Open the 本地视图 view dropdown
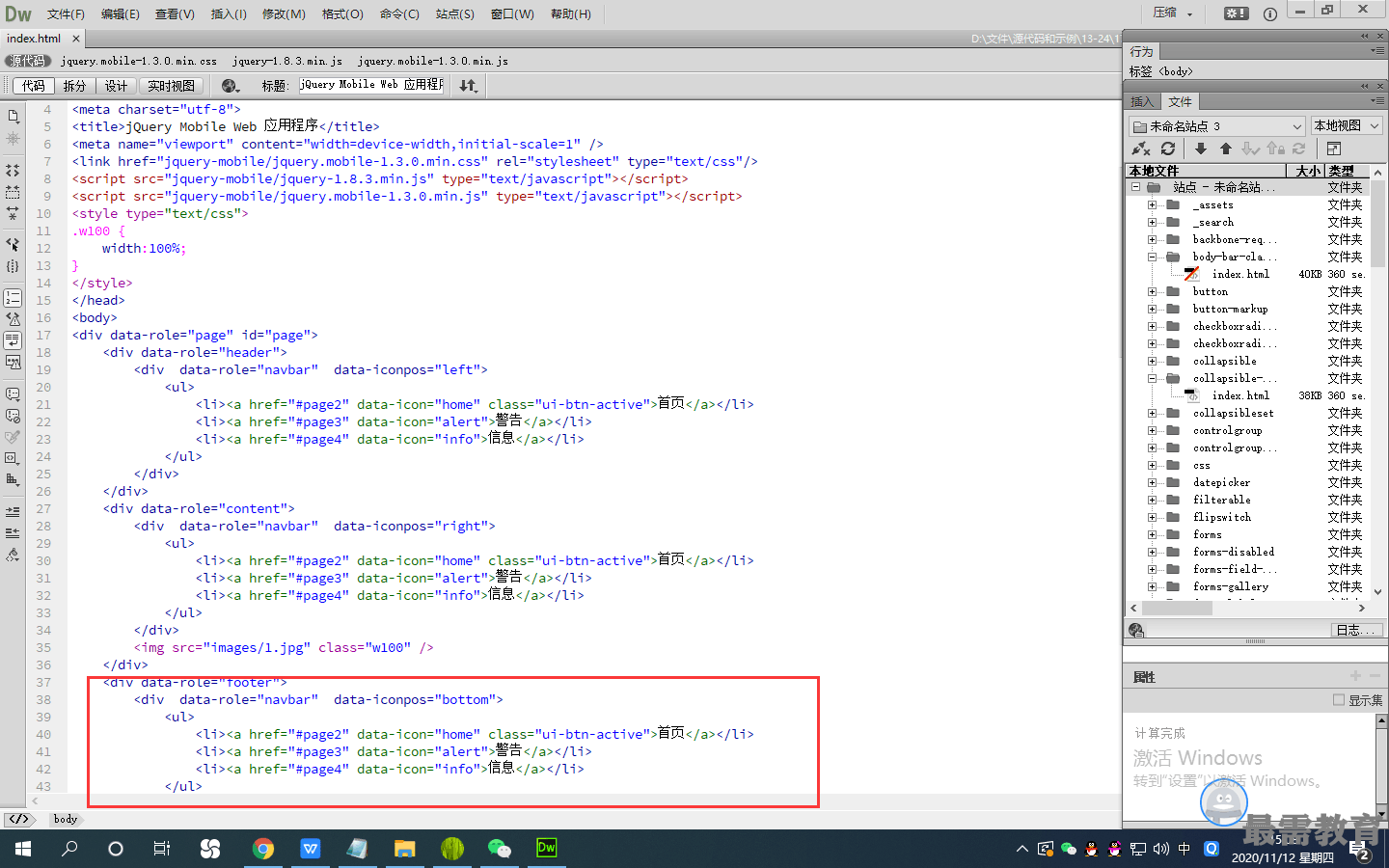The width and height of the screenshot is (1389, 868). (x=1347, y=126)
